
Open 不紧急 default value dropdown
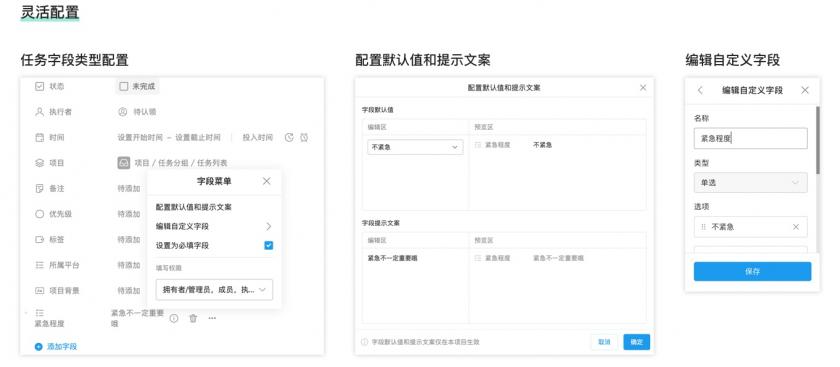pos(415,147)
